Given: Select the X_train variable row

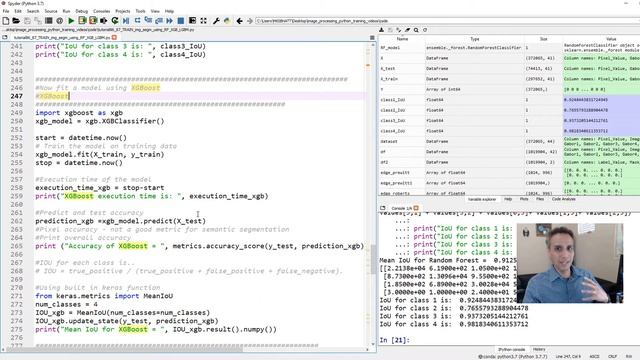Looking at the screenshot, I should coord(509,79).
